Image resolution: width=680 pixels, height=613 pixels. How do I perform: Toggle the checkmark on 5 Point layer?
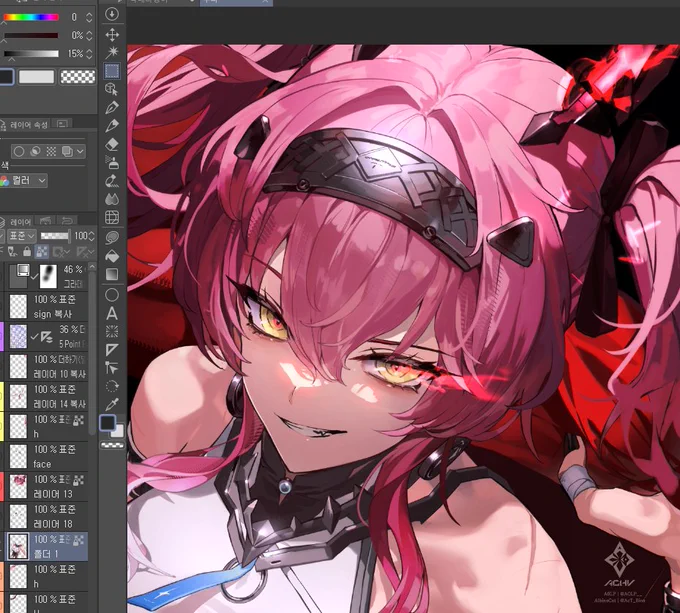click(35, 337)
